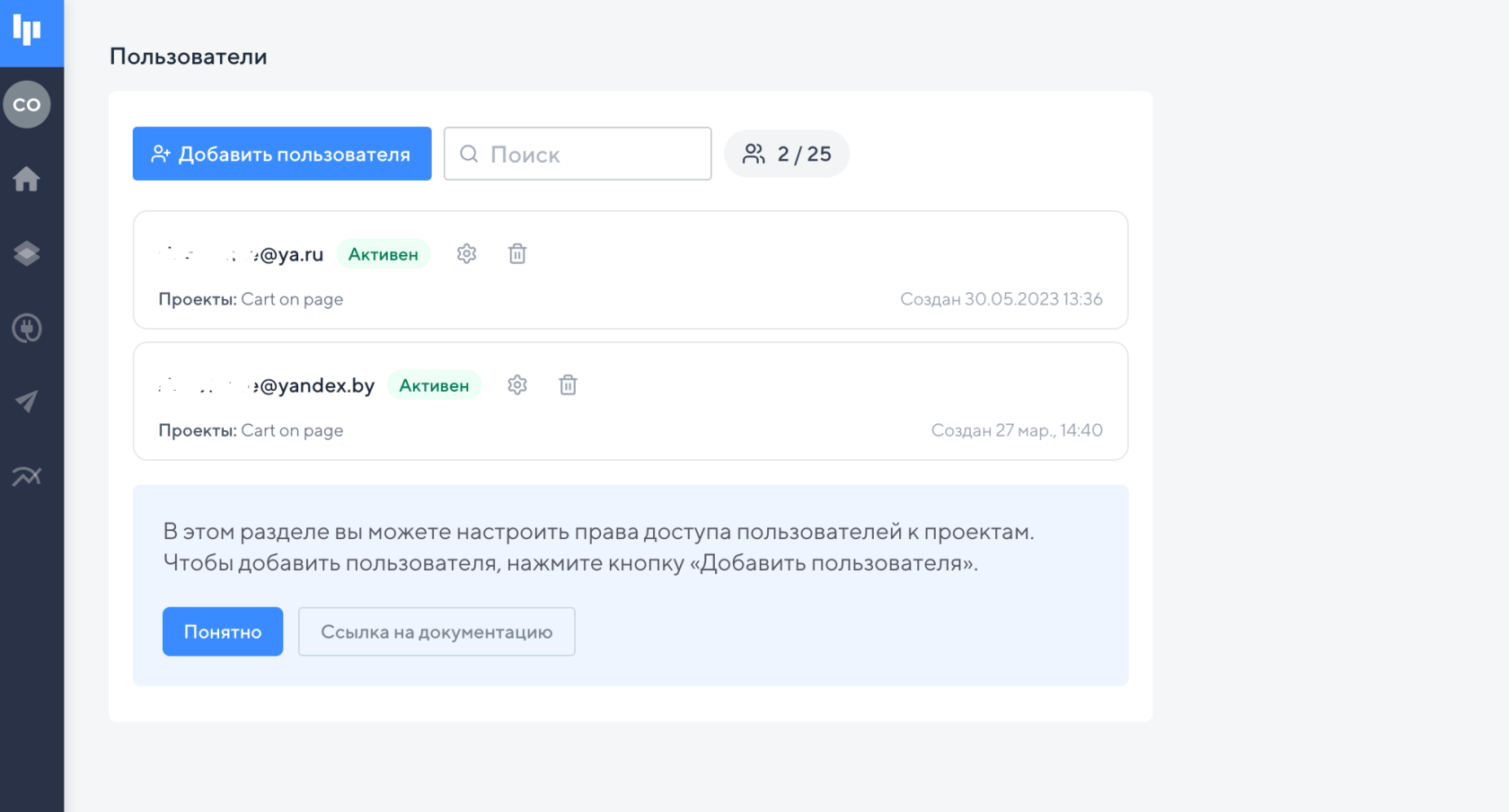Click the Активен badge of @yandex.by user
The width and height of the screenshot is (1509, 812).
[434, 385]
